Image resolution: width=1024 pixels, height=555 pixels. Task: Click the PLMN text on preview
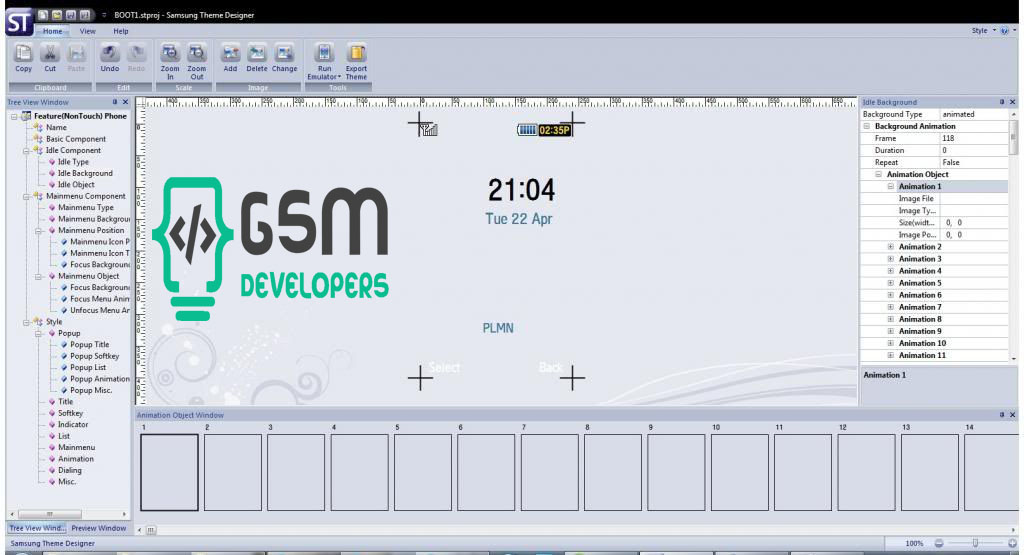tap(498, 328)
